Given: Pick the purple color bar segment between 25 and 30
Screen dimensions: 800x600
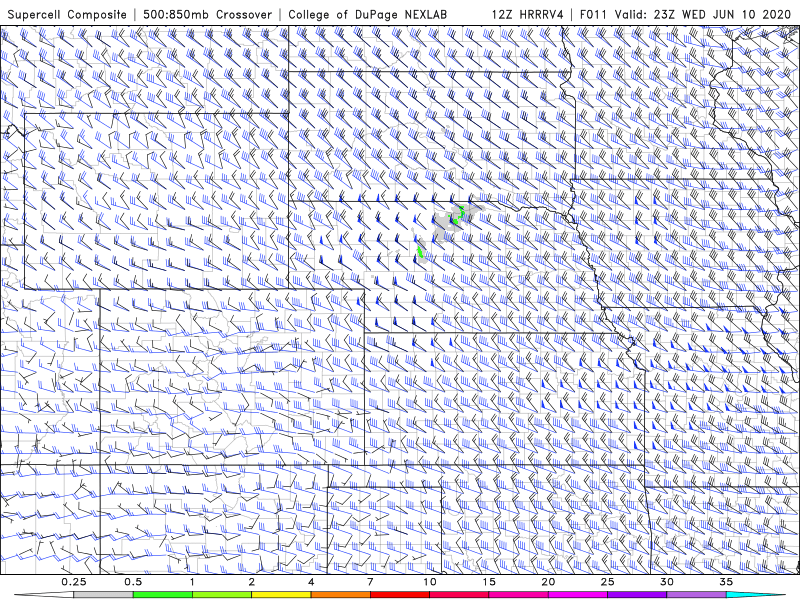Looking at the screenshot, I should point(637,595).
